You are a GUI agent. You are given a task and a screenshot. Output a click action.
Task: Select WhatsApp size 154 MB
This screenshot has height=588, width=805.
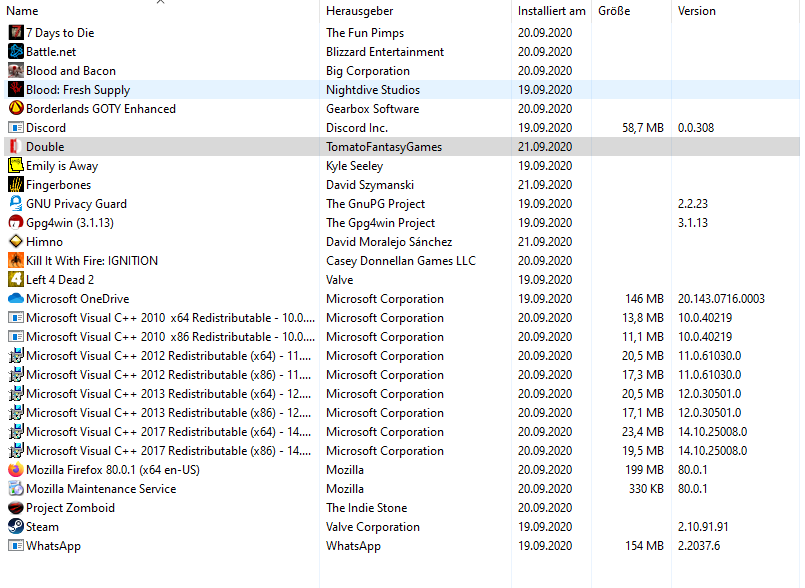[644, 546]
